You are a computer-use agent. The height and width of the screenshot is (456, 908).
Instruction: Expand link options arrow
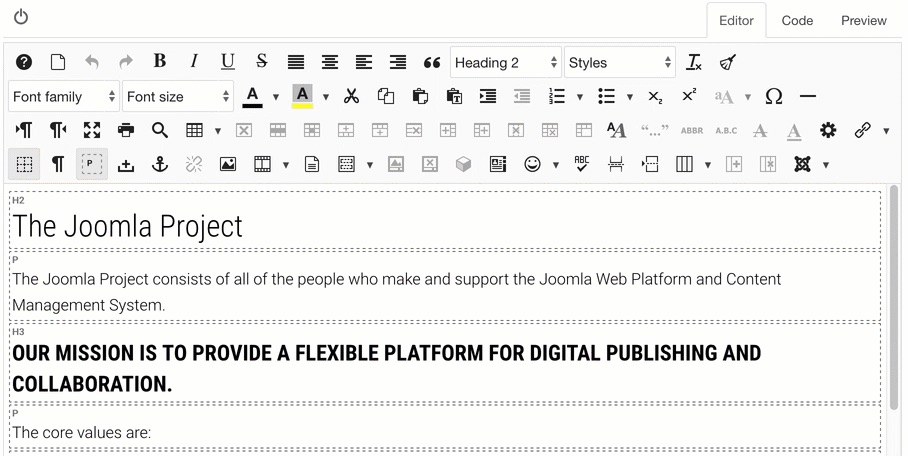[x=886, y=131]
